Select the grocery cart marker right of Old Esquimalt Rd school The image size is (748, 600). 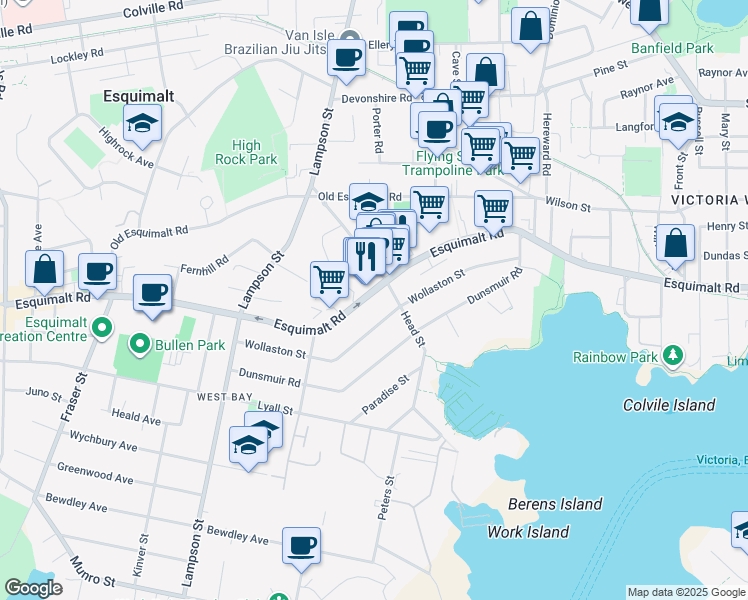click(x=429, y=207)
